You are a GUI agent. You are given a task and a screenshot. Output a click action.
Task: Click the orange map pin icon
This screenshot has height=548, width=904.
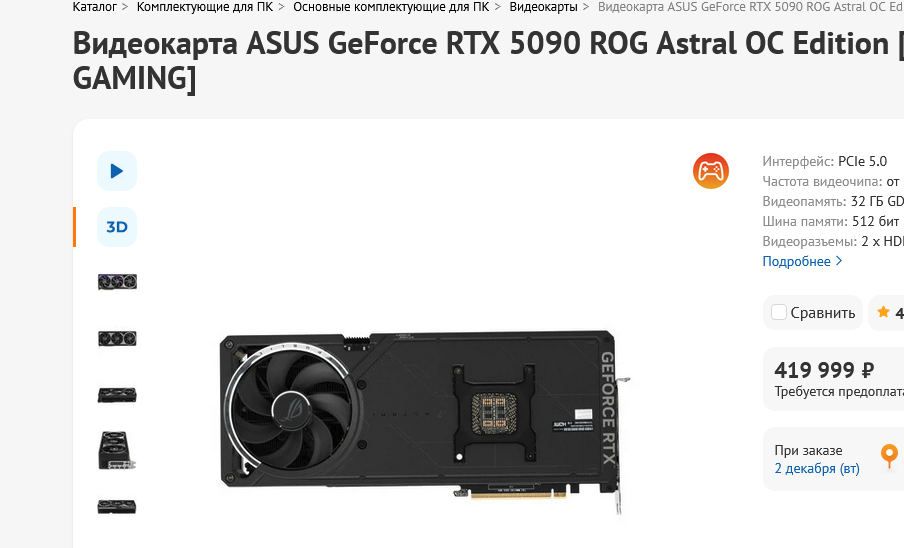[889, 456]
